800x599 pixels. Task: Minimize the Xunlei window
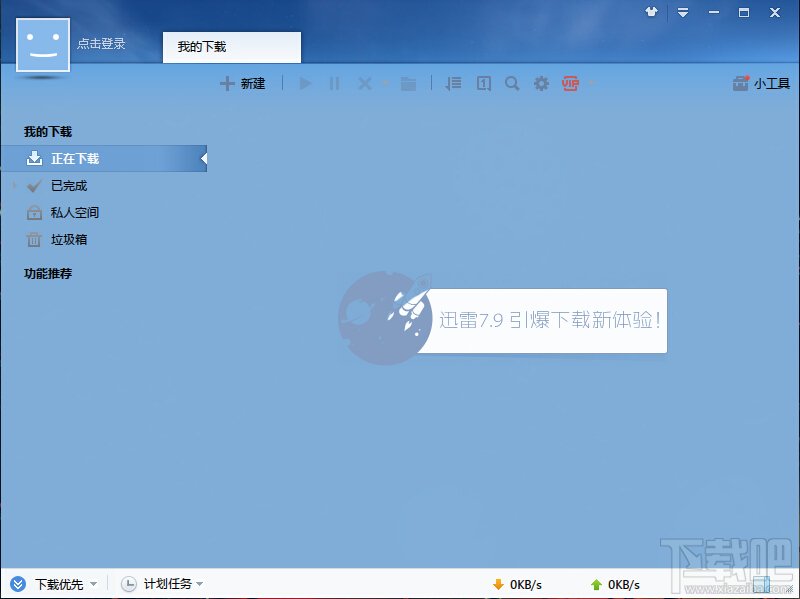(714, 12)
